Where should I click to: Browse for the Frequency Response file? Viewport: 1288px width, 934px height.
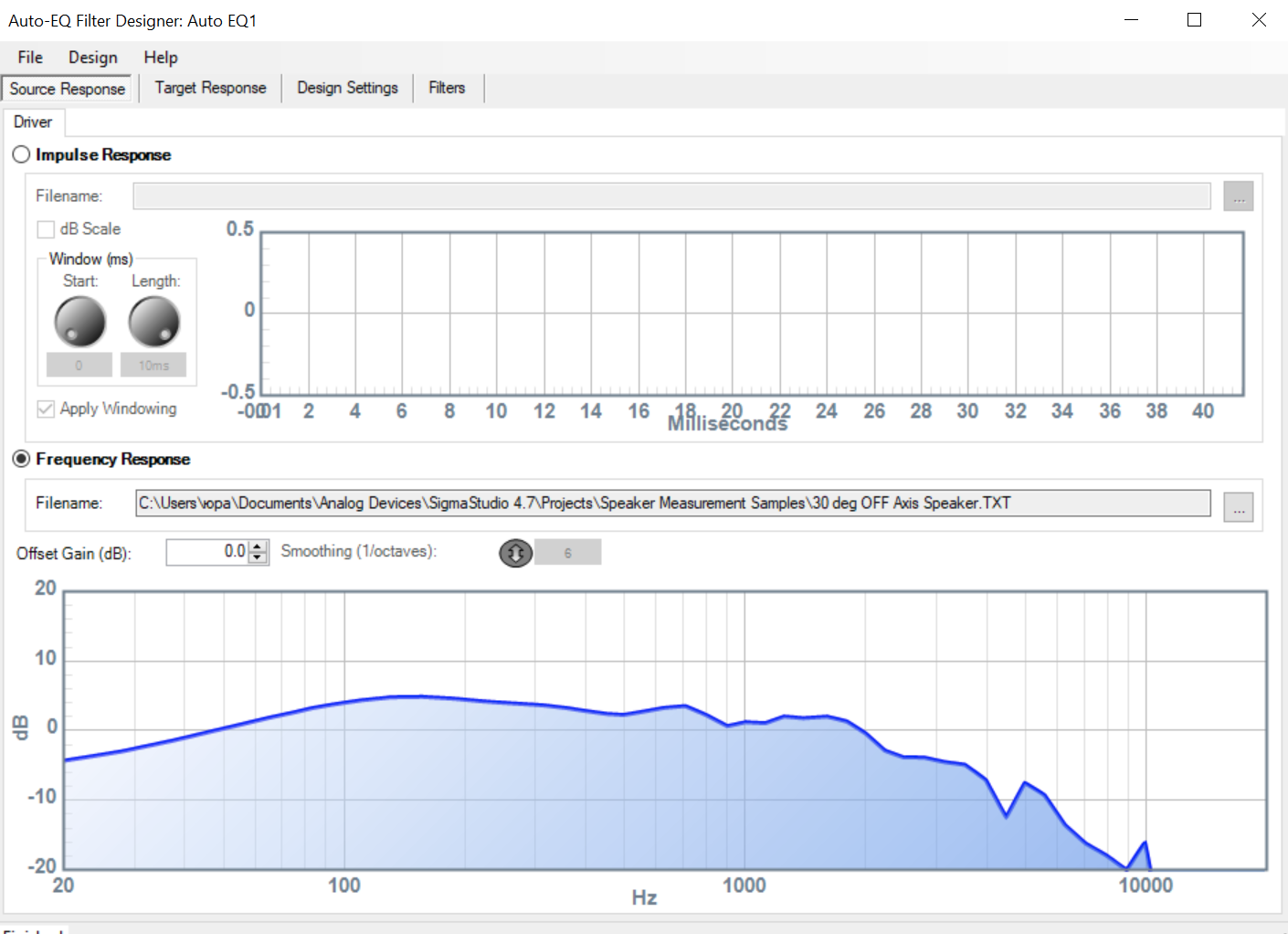(1238, 507)
